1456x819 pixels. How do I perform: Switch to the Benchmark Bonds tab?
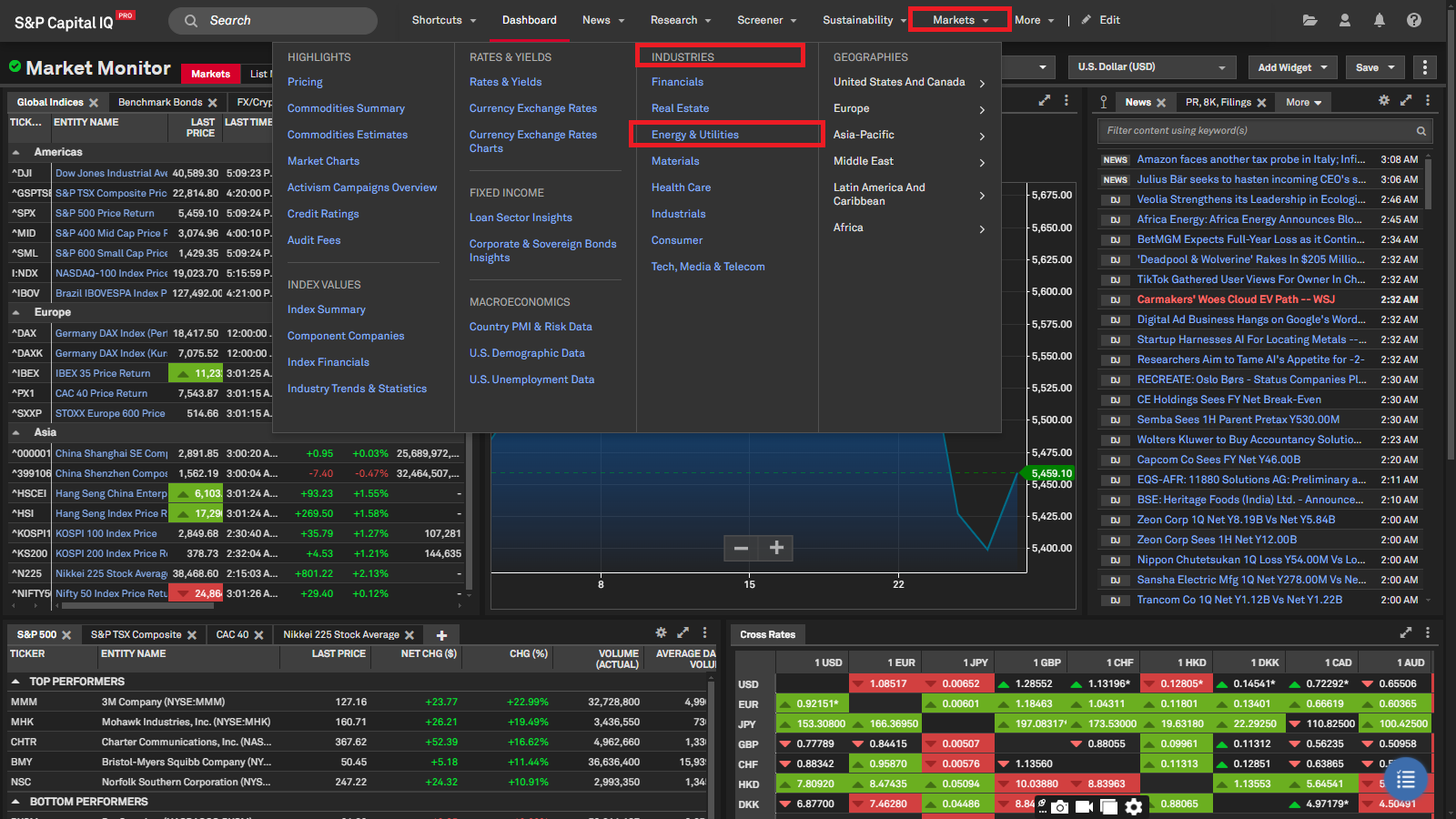(160, 103)
